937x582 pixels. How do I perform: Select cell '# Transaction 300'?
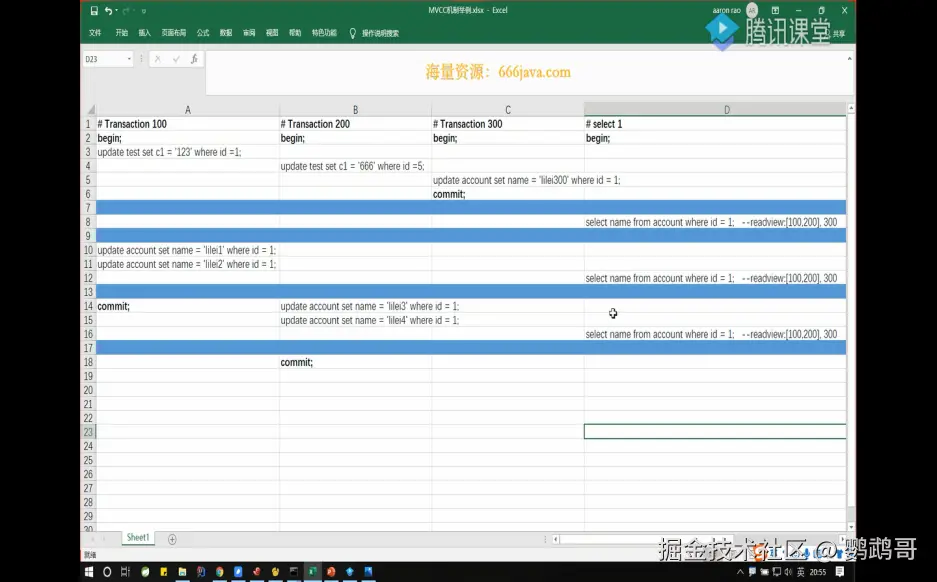coord(508,124)
